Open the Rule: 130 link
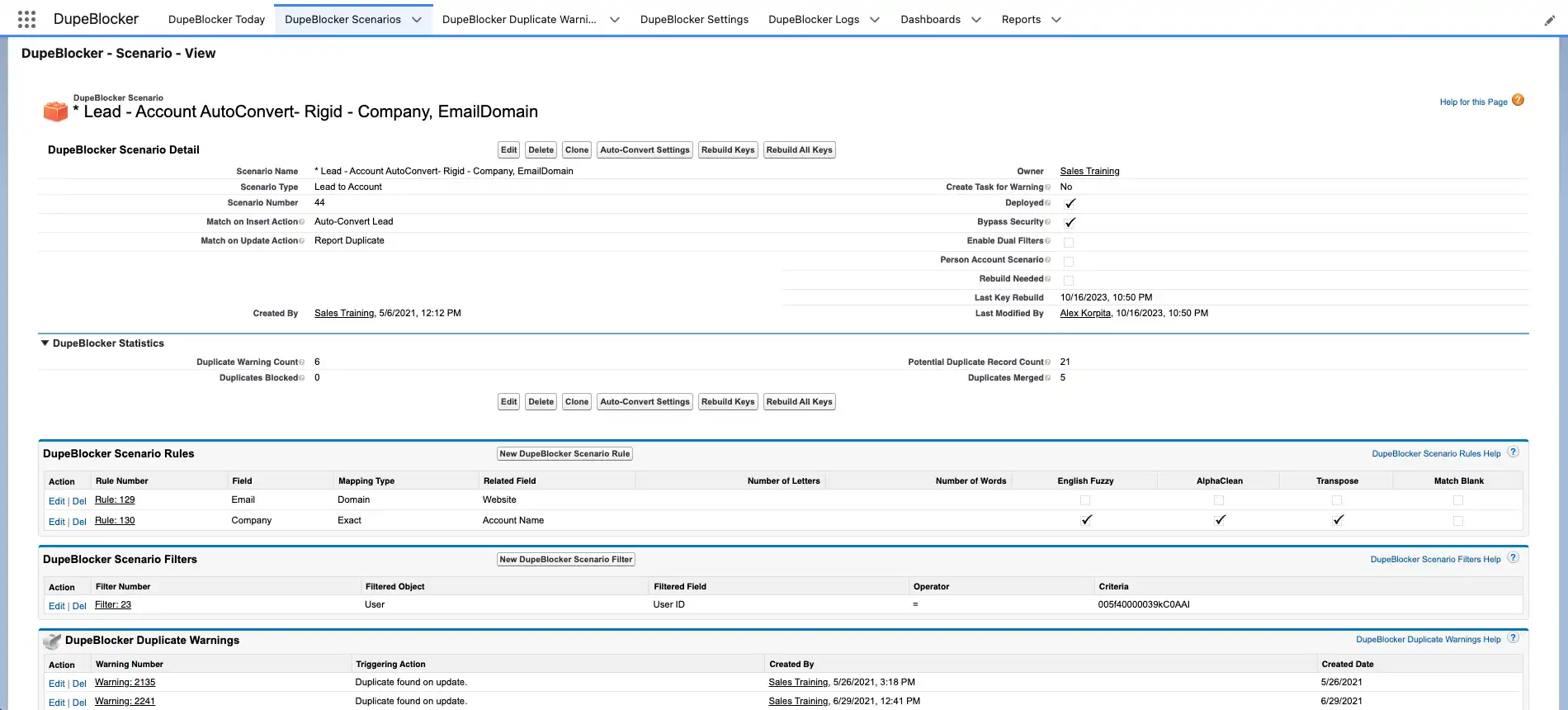This screenshot has height=710, width=1568. (x=115, y=520)
